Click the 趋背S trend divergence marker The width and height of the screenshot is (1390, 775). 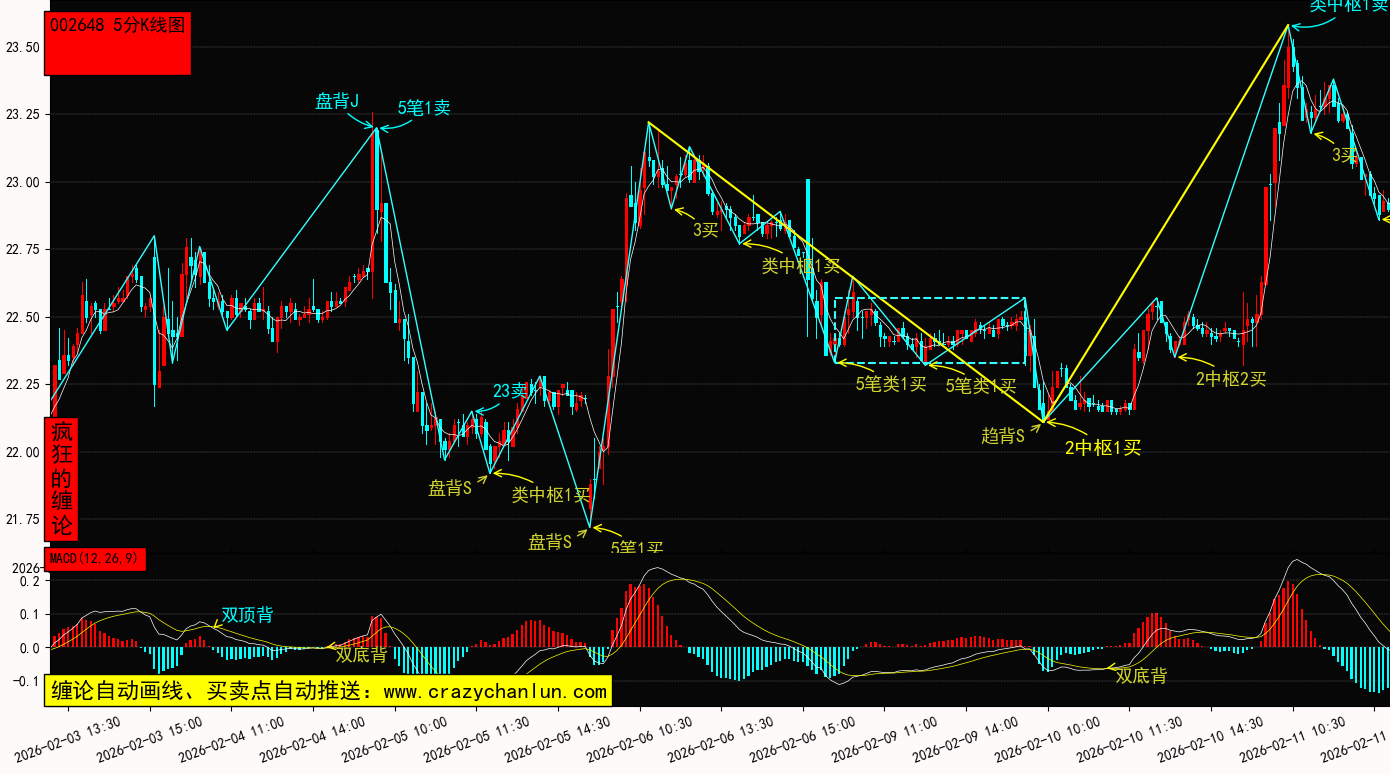1003,435
